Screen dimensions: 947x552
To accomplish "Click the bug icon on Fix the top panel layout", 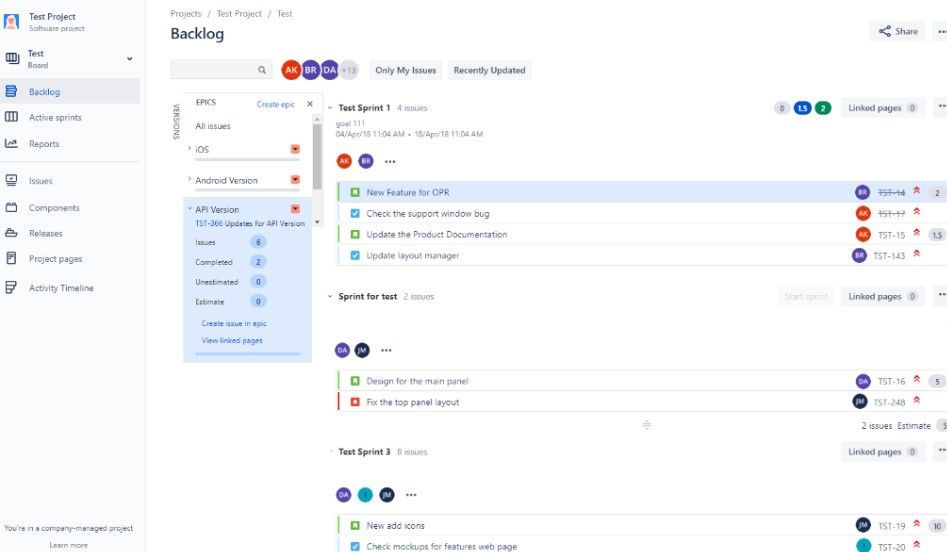I will tap(355, 402).
